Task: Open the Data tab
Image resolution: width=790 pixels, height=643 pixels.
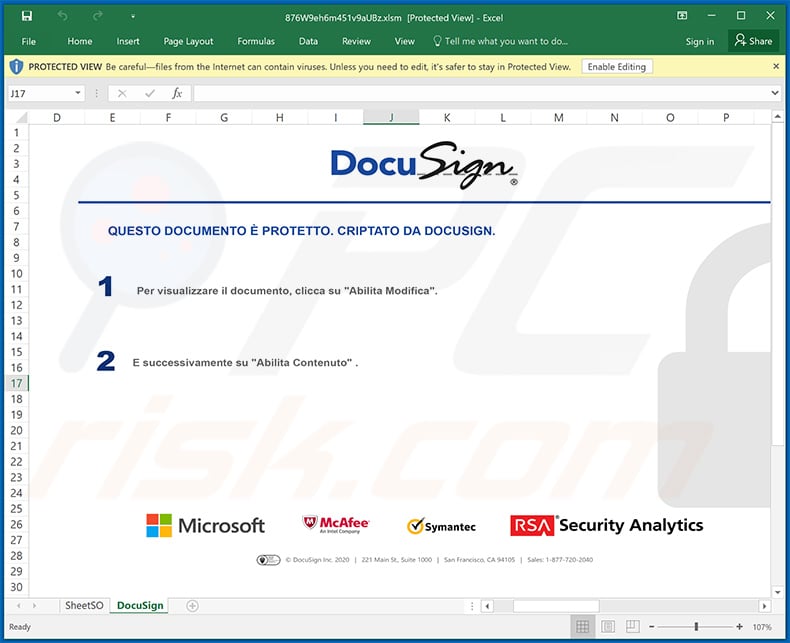Action: click(x=308, y=41)
